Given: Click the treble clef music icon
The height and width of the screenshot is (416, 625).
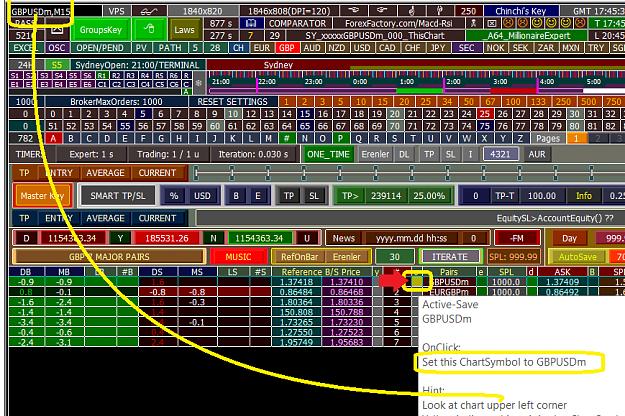Looking at the screenshot, I should click(x=411, y=11).
